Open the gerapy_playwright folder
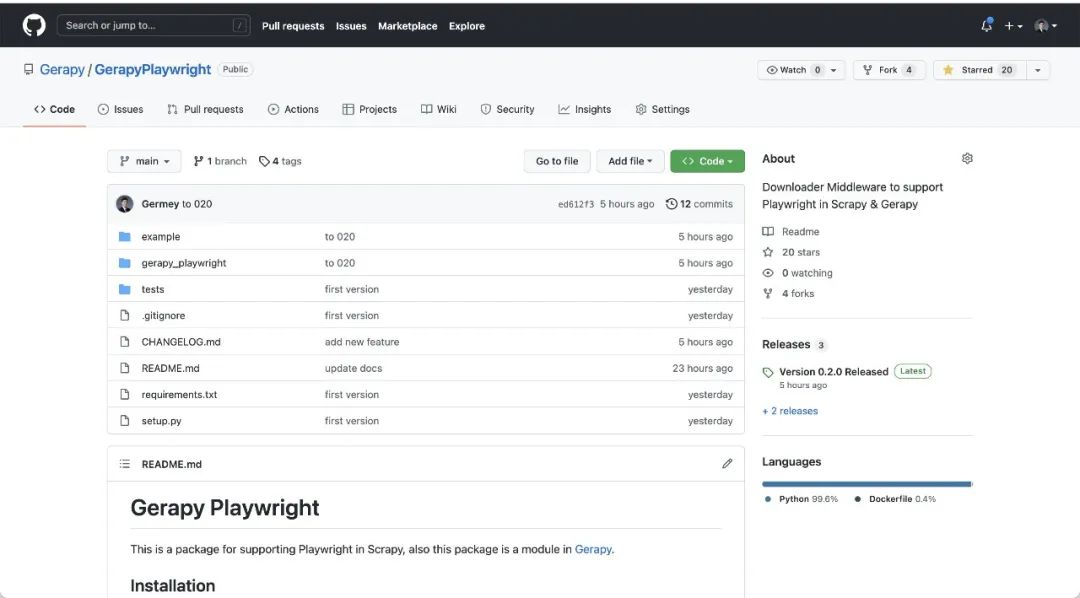The image size is (1080, 598). click(x=184, y=262)
